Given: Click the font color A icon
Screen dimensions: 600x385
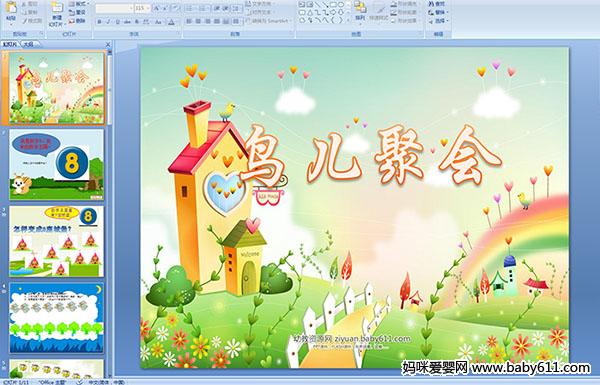Looking at the screenshot, I should point(171,22).
